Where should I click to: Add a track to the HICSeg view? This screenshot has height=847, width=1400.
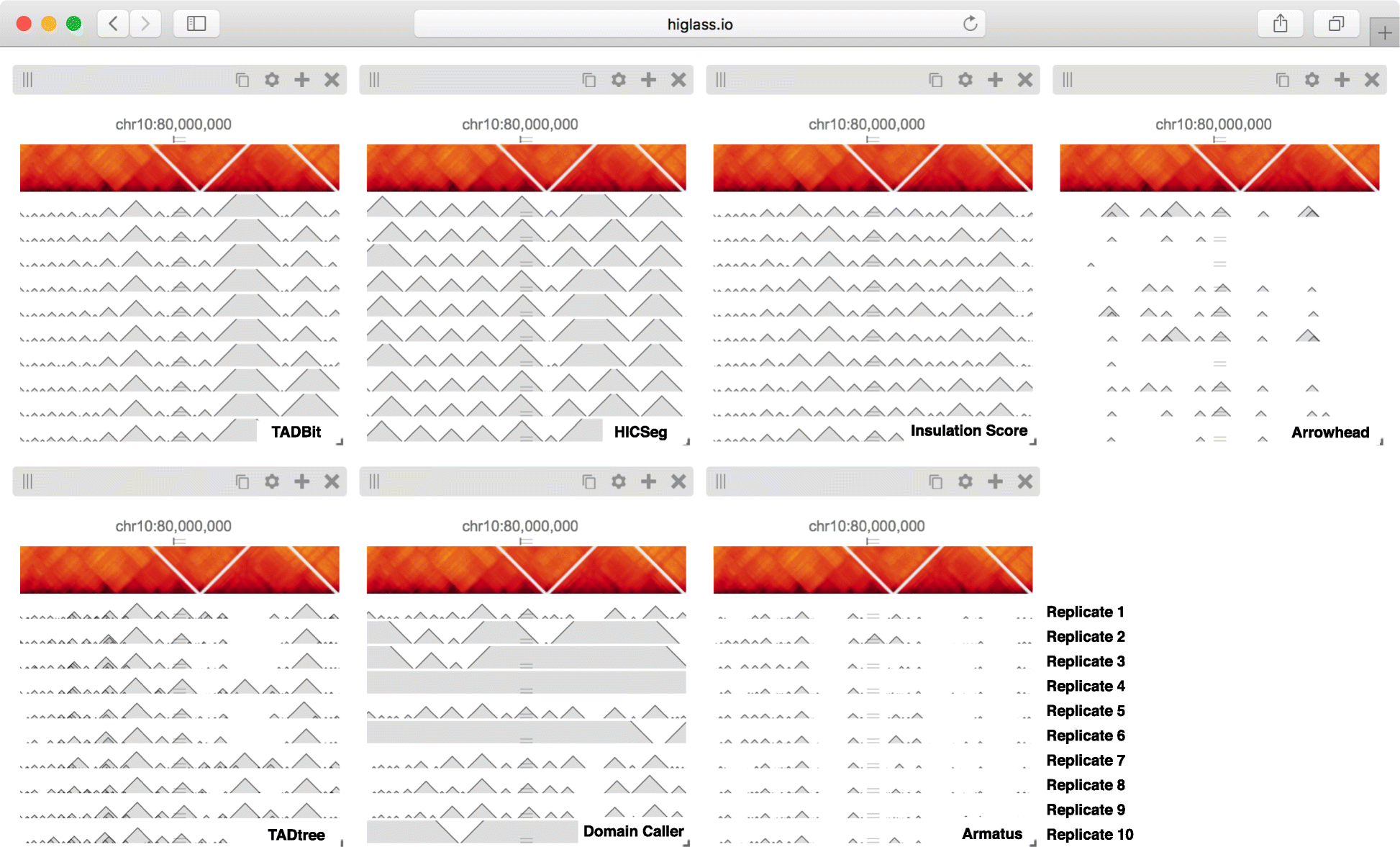[649, 80]
